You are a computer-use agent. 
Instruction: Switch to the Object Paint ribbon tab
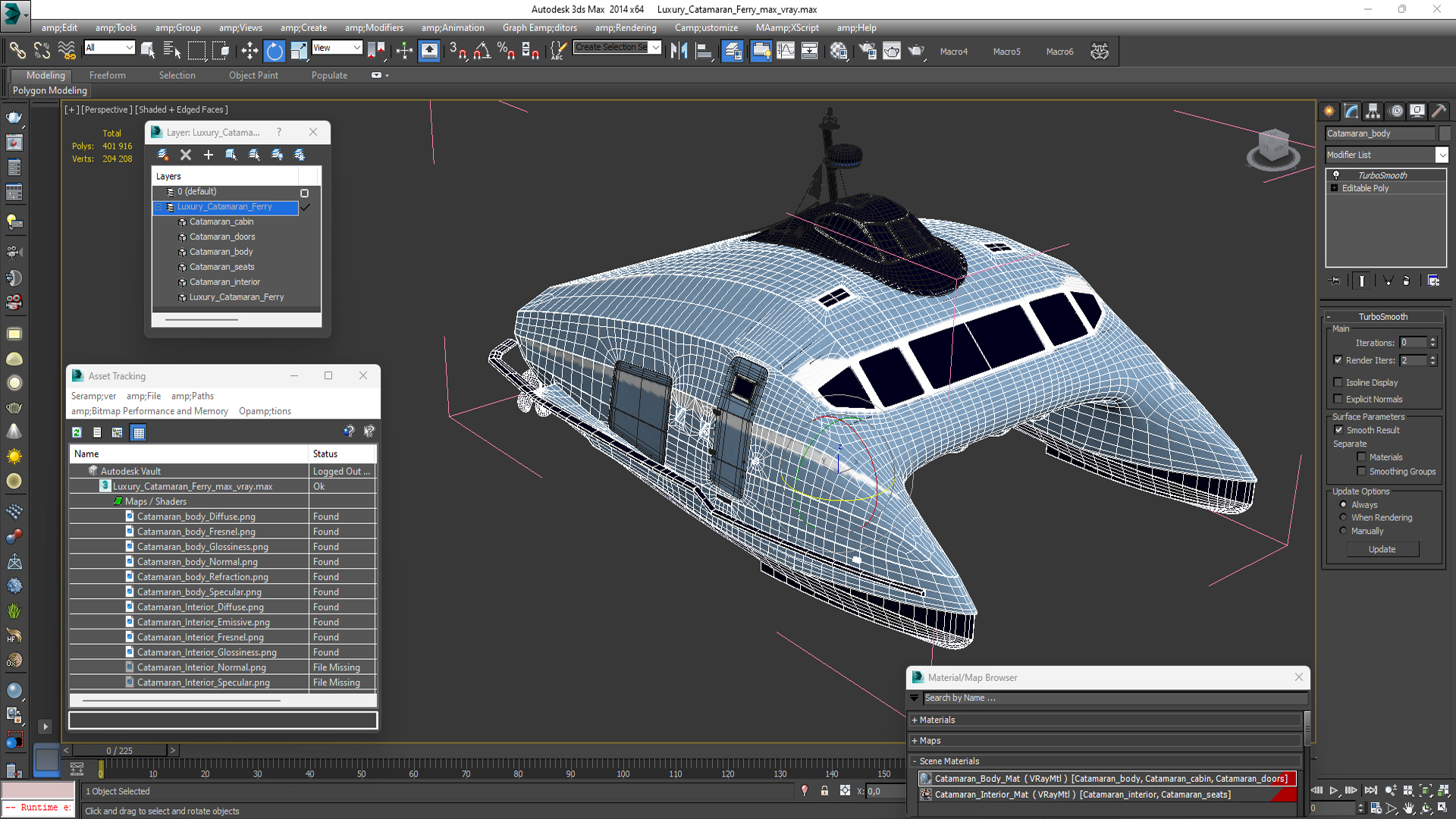[x=253, y=75]
